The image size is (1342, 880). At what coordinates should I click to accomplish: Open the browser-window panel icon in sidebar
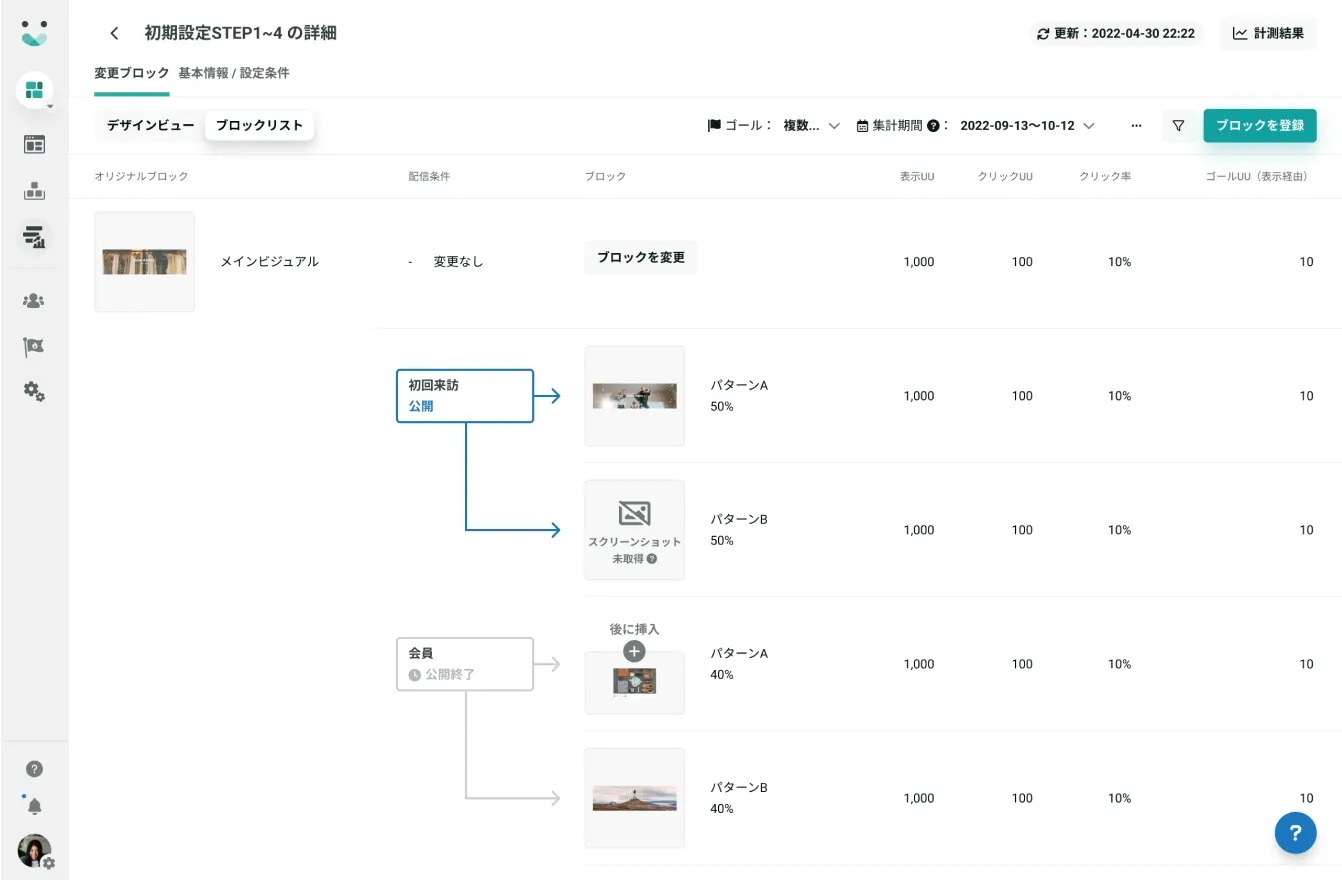click(34, 144)
